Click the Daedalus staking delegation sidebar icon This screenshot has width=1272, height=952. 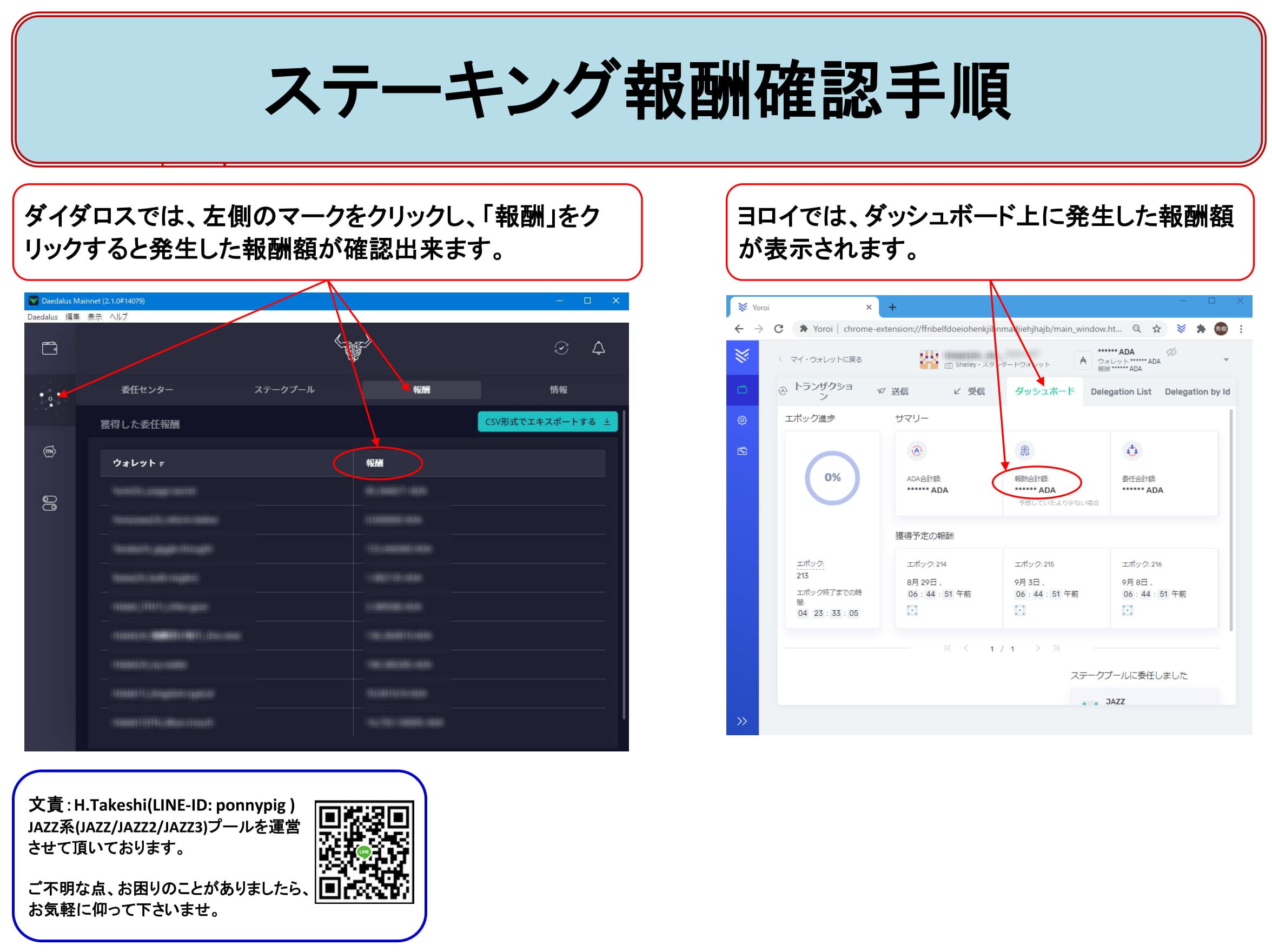tap(50, 398)
